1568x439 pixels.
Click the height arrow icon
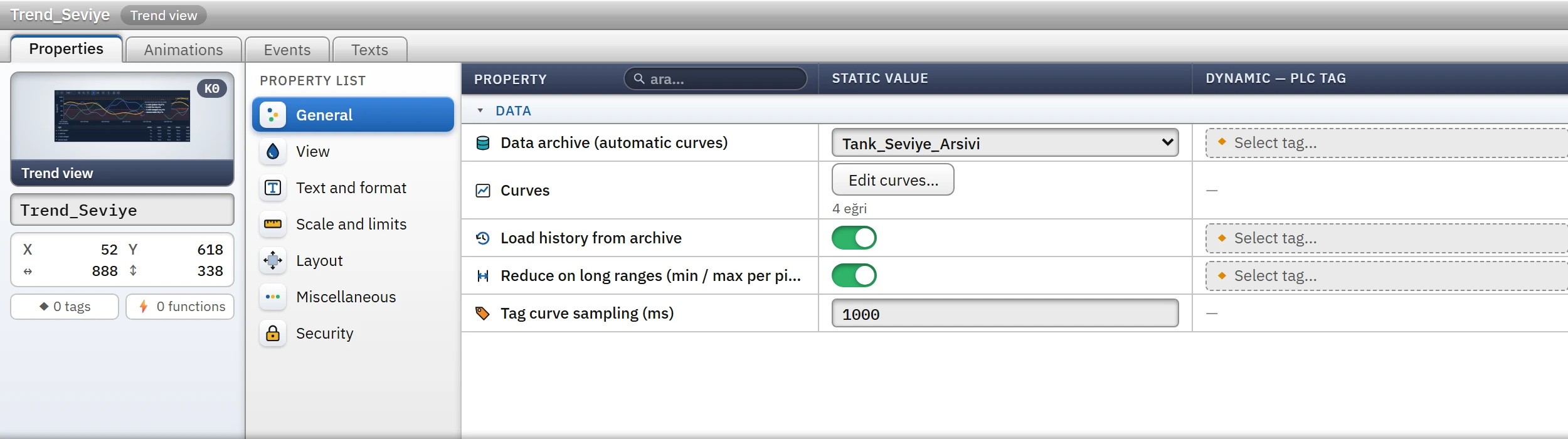click(x=133, y=271)
